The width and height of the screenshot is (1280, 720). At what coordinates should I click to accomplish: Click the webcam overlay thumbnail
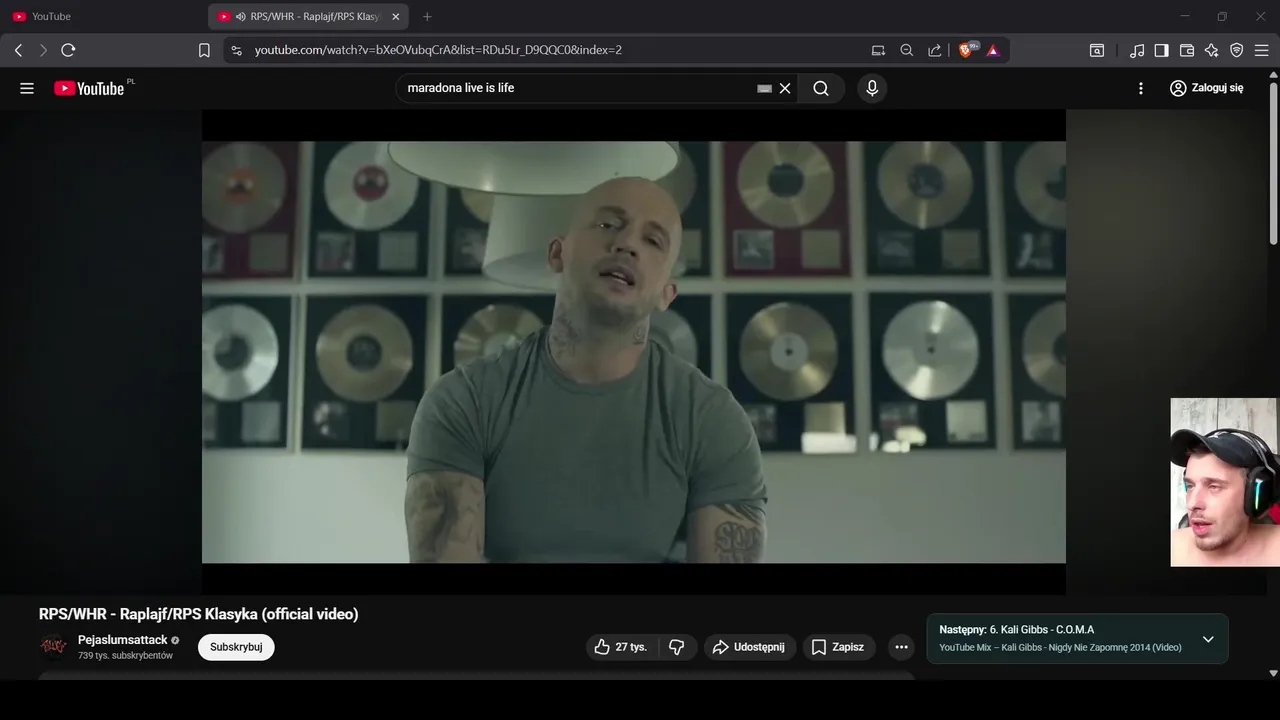(x=1224, y=483)
